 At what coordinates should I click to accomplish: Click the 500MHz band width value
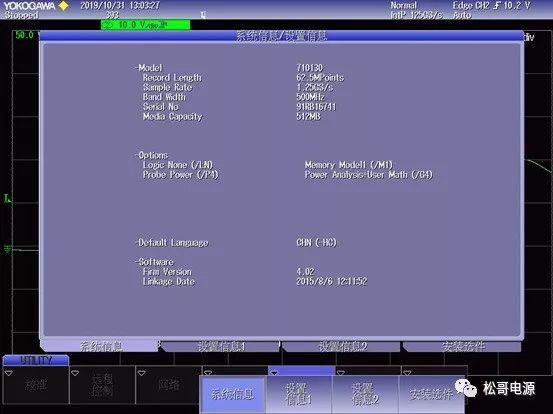pyautogui.click(x=310, y=97)
